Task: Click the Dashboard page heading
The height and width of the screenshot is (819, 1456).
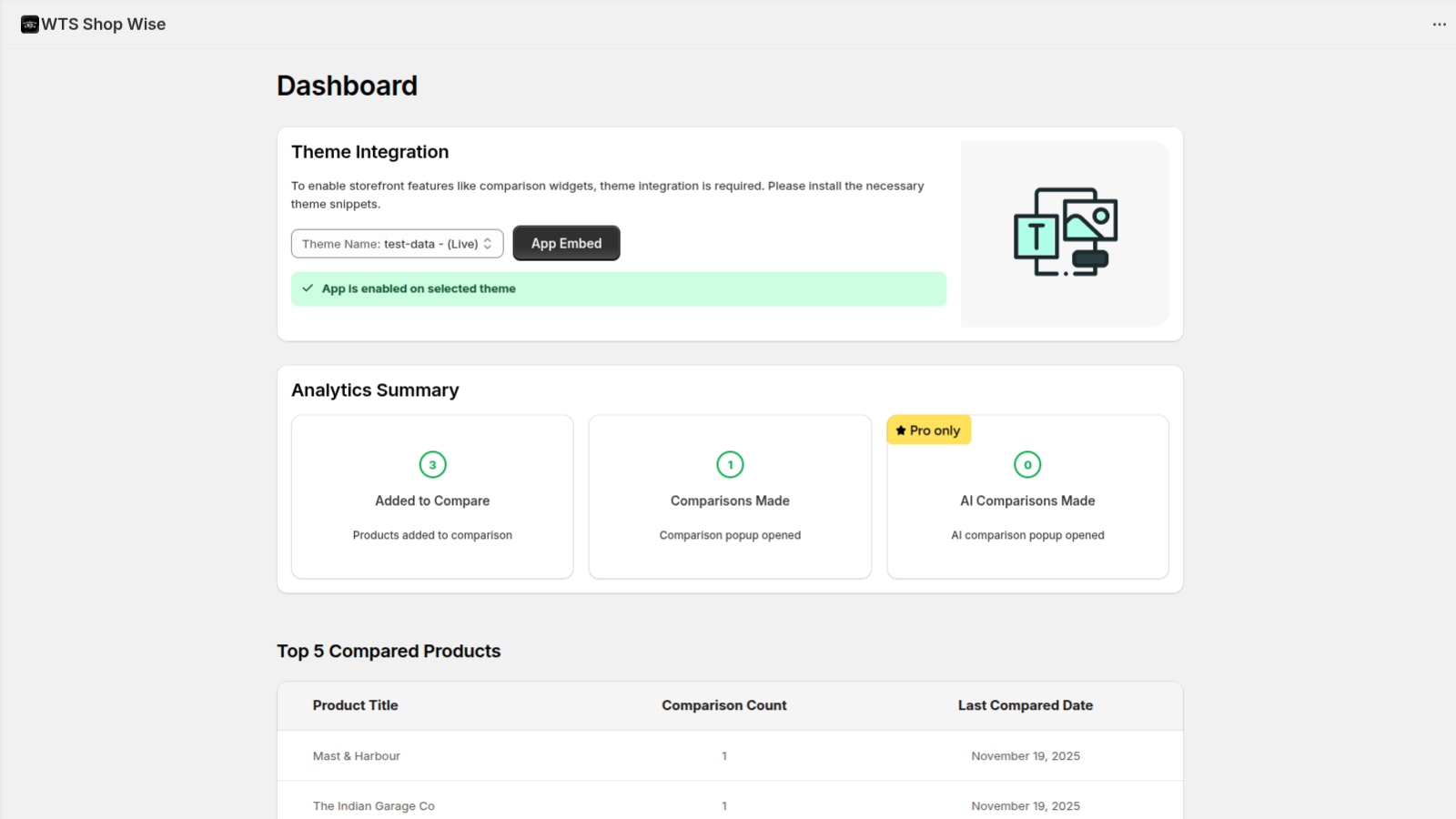Action: point(347,86)
